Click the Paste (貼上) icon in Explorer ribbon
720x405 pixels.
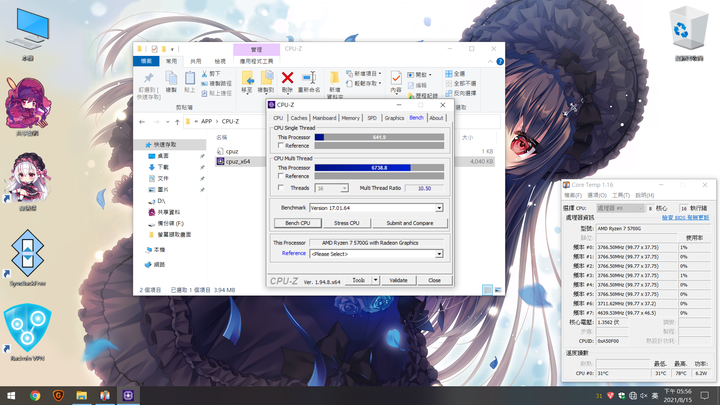point(190,78)
